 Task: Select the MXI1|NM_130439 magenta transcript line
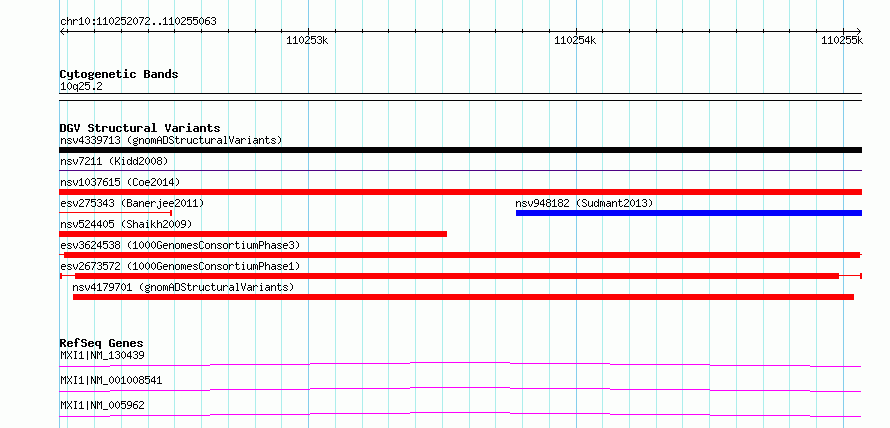point(460,364)
